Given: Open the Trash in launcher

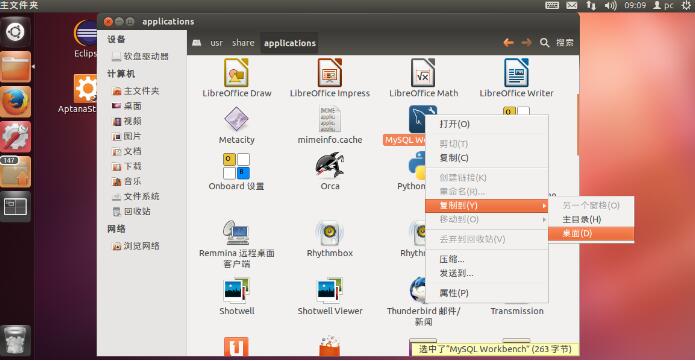Looking at the screenshot, I should (16, 341).
